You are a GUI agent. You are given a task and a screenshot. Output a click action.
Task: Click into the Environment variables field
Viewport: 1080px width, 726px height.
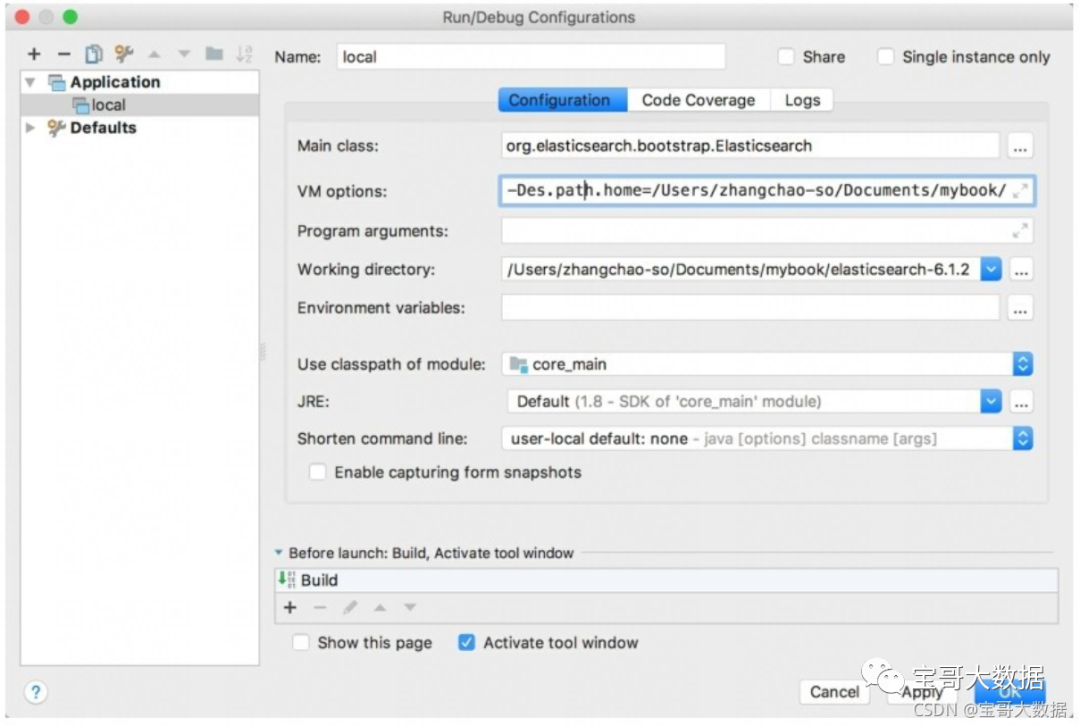click(750, 308)
